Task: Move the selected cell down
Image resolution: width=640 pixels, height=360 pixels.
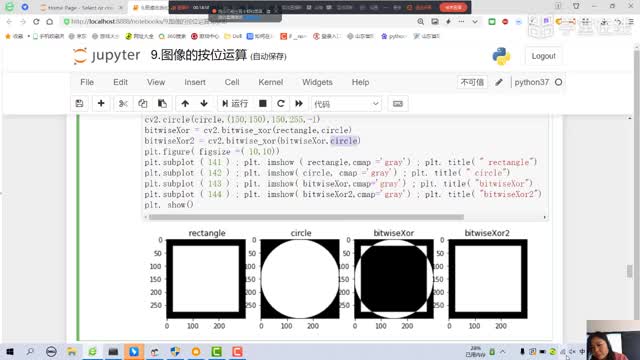Action: (x=204, y=104)
